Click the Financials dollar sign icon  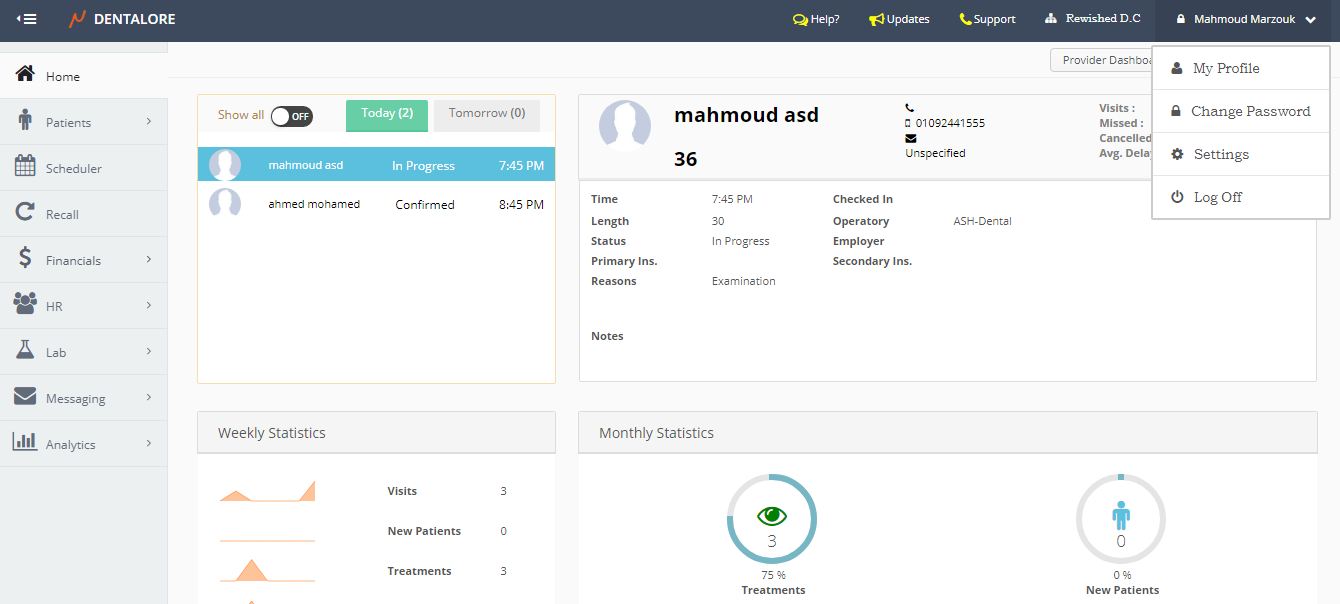point(25,259)
